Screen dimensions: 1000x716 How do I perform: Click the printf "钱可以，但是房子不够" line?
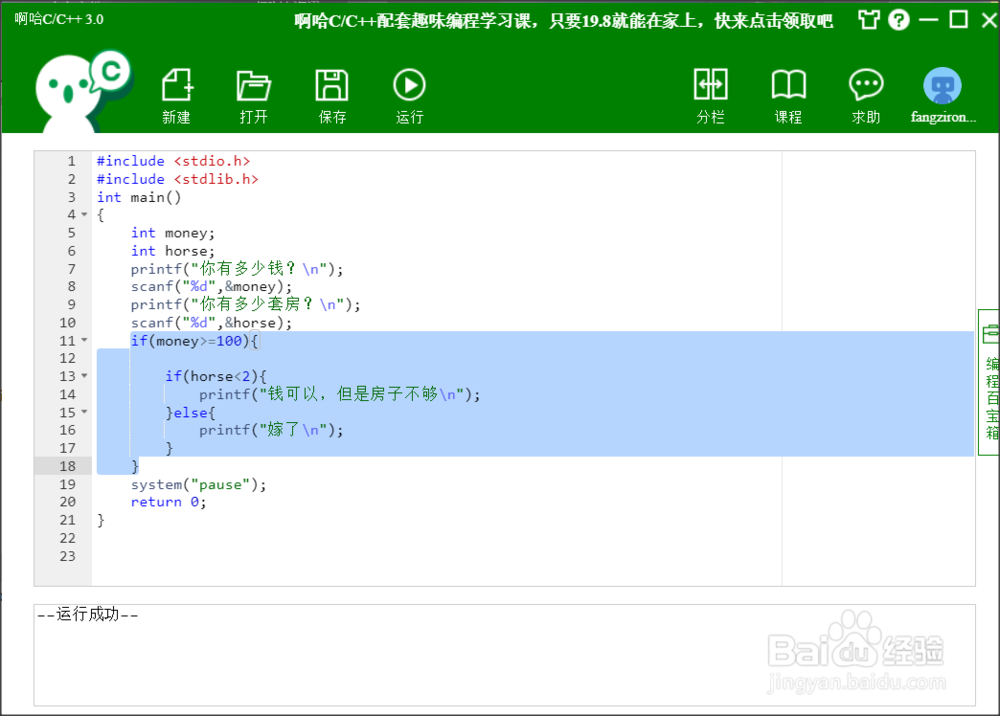pos(339,394)
